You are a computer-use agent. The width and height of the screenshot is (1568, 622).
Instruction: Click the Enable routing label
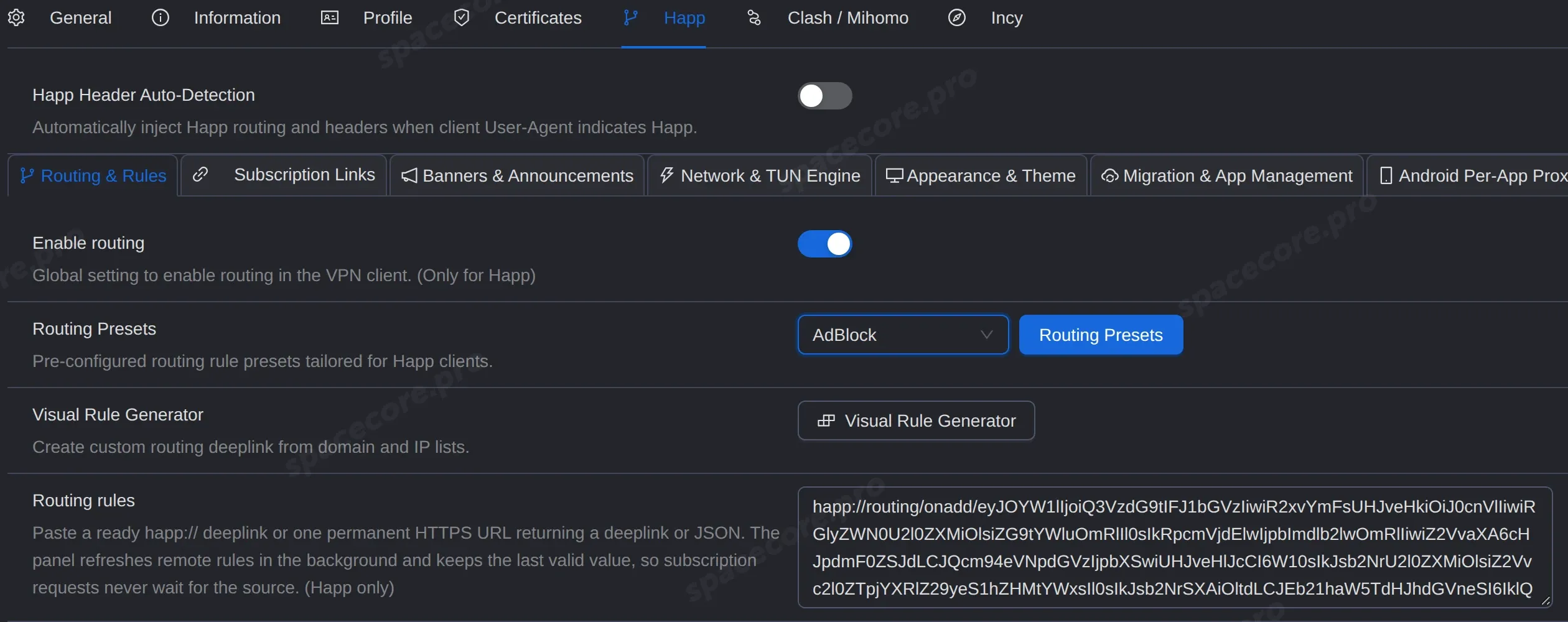tap(88, 243)
